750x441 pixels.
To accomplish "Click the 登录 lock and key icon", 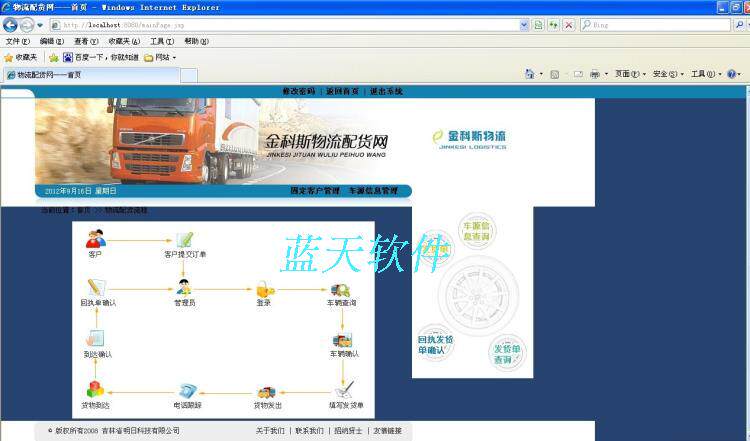I will (x=265, y=289).
